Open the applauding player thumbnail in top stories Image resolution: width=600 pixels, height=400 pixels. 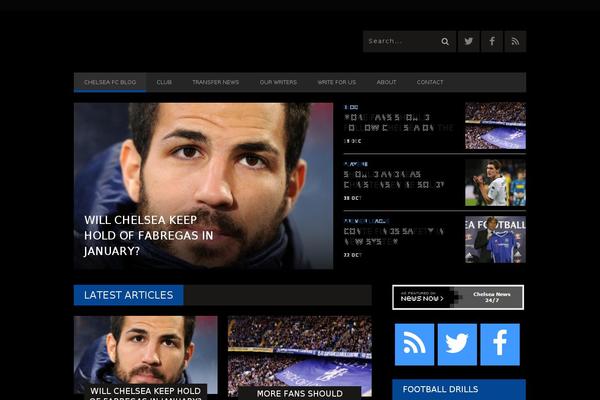click(x=496, y=183)
